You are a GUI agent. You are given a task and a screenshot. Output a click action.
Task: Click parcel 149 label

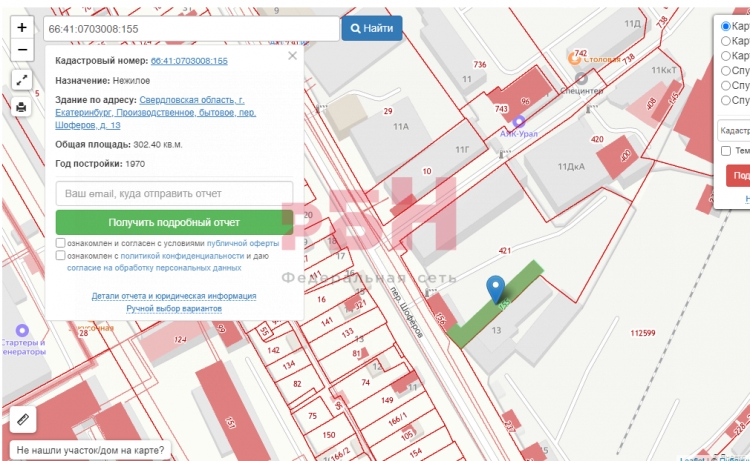tap(387, 400)
